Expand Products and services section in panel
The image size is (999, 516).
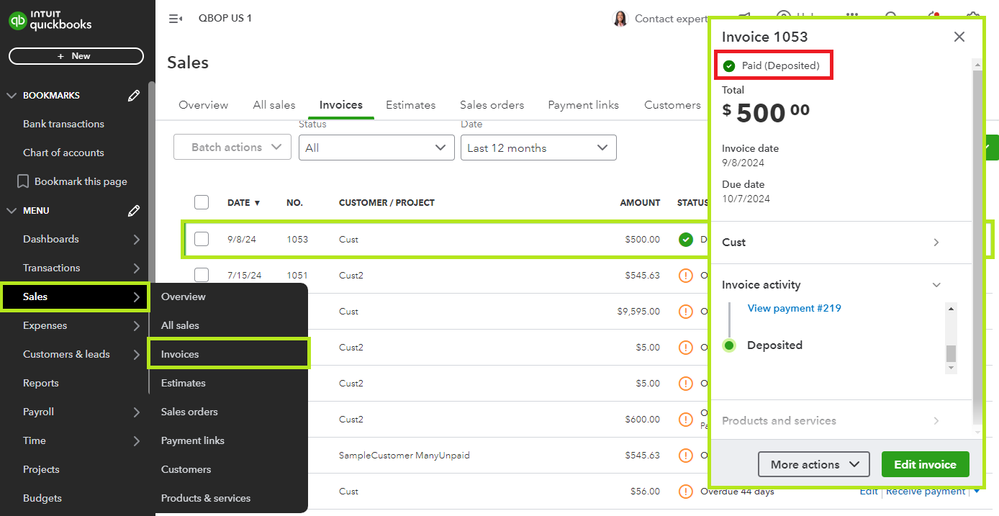(936, 420)
